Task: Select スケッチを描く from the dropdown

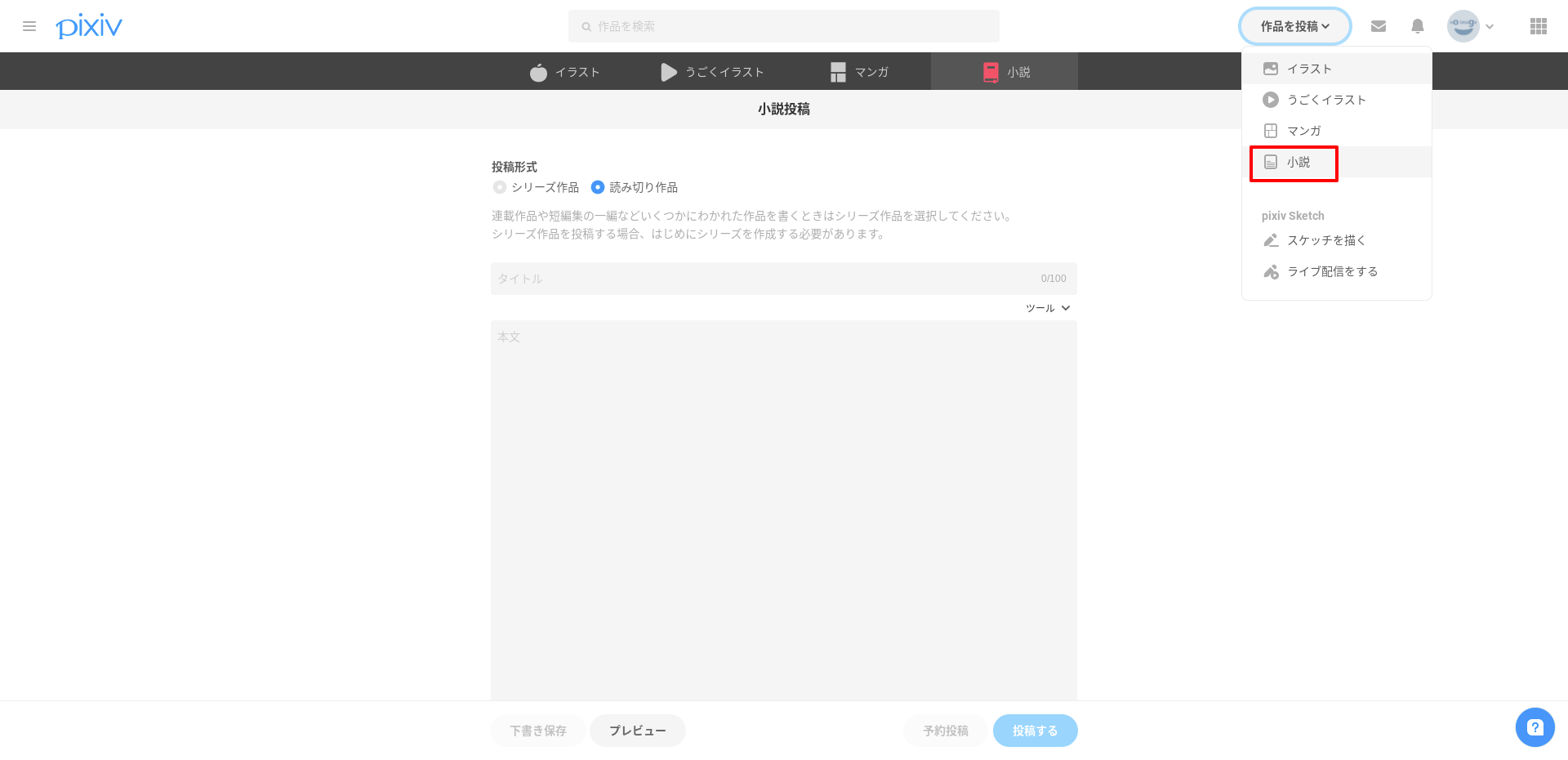Action: [1325, 240]
